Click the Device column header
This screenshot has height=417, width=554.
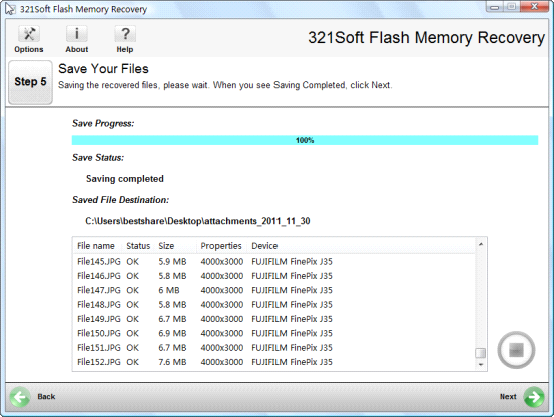[264, 246]
